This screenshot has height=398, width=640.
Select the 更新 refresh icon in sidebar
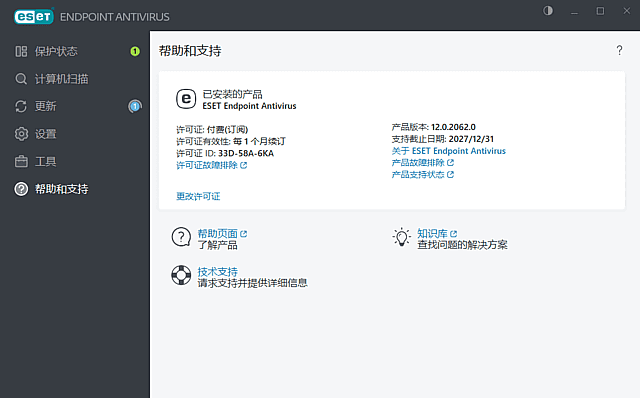point(21,106)
